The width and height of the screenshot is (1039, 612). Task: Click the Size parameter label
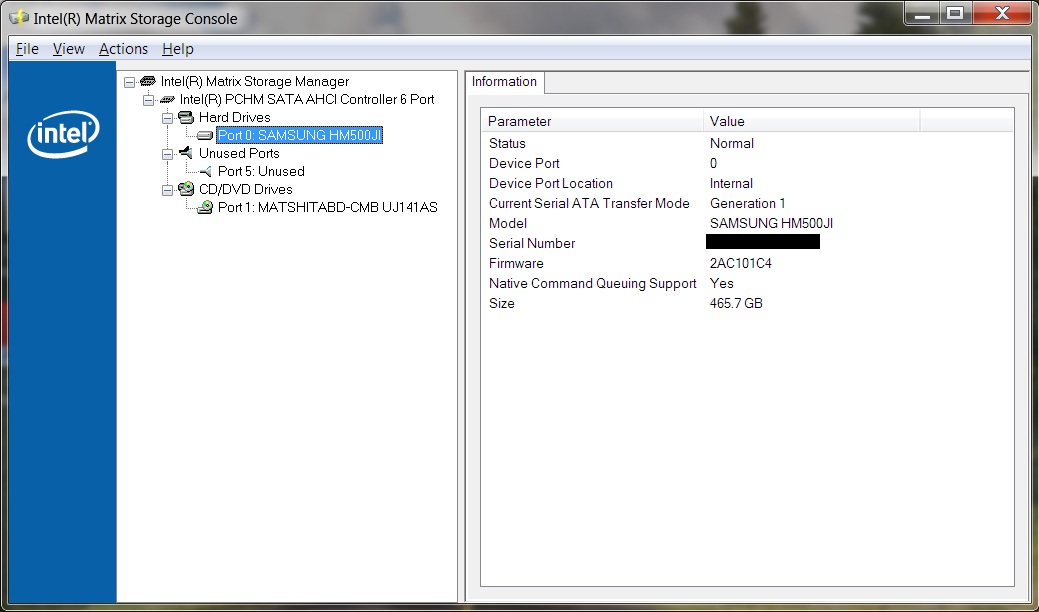pos(502,303)
